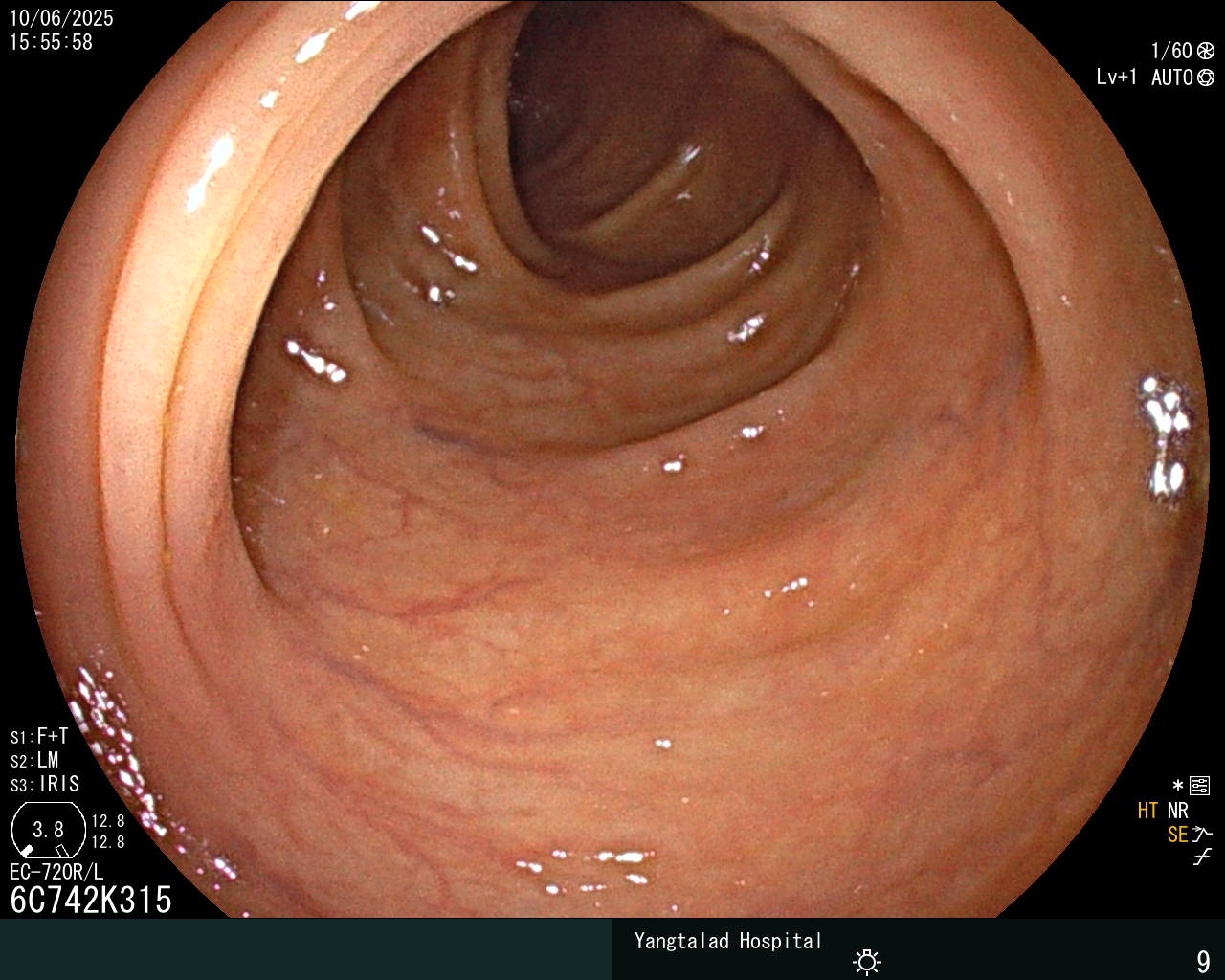Click the S3: IRIS switch assignment
The image size is (1225, 980).
[45, 785]
